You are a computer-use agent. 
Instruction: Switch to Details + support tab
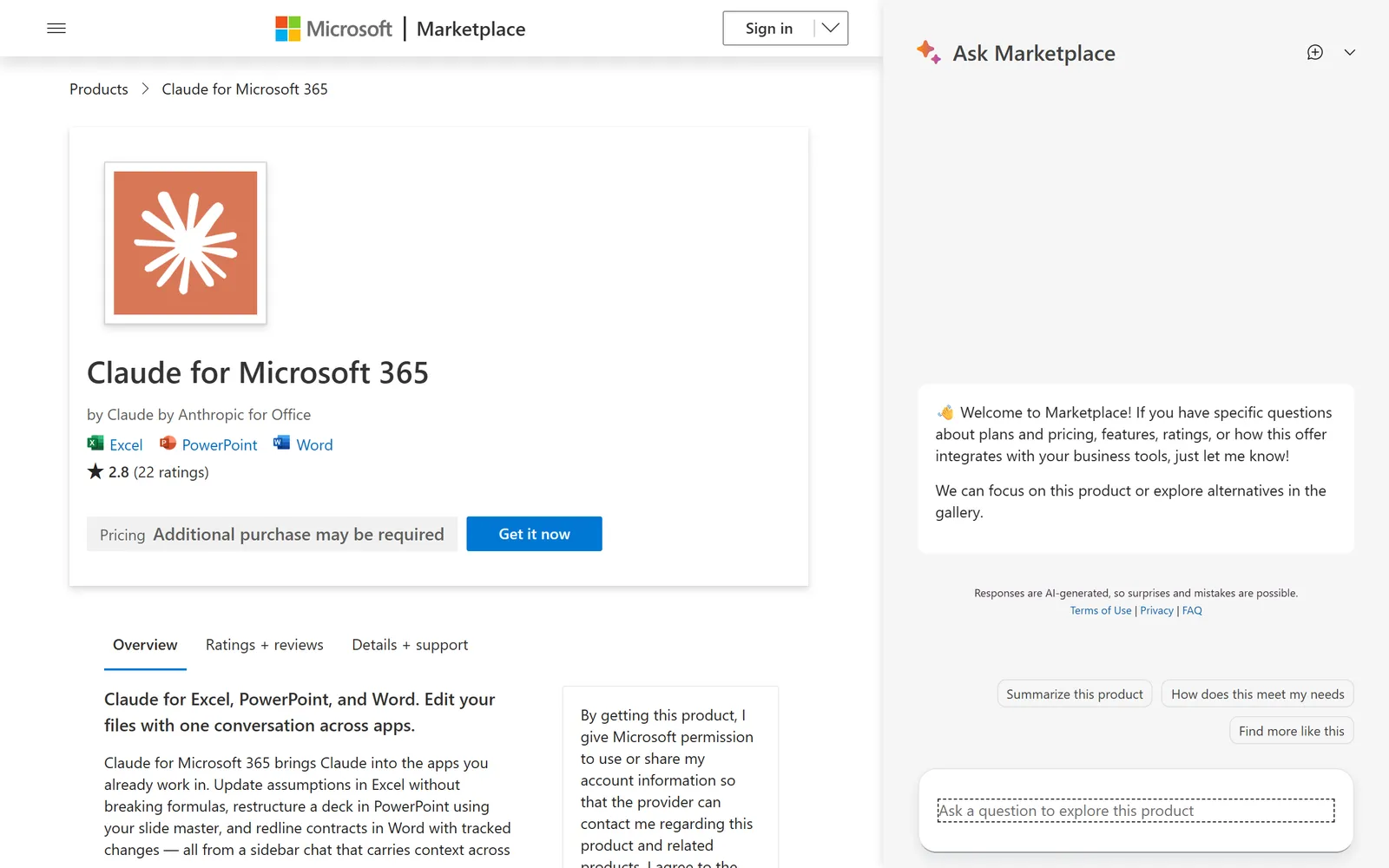coord(410,645)
